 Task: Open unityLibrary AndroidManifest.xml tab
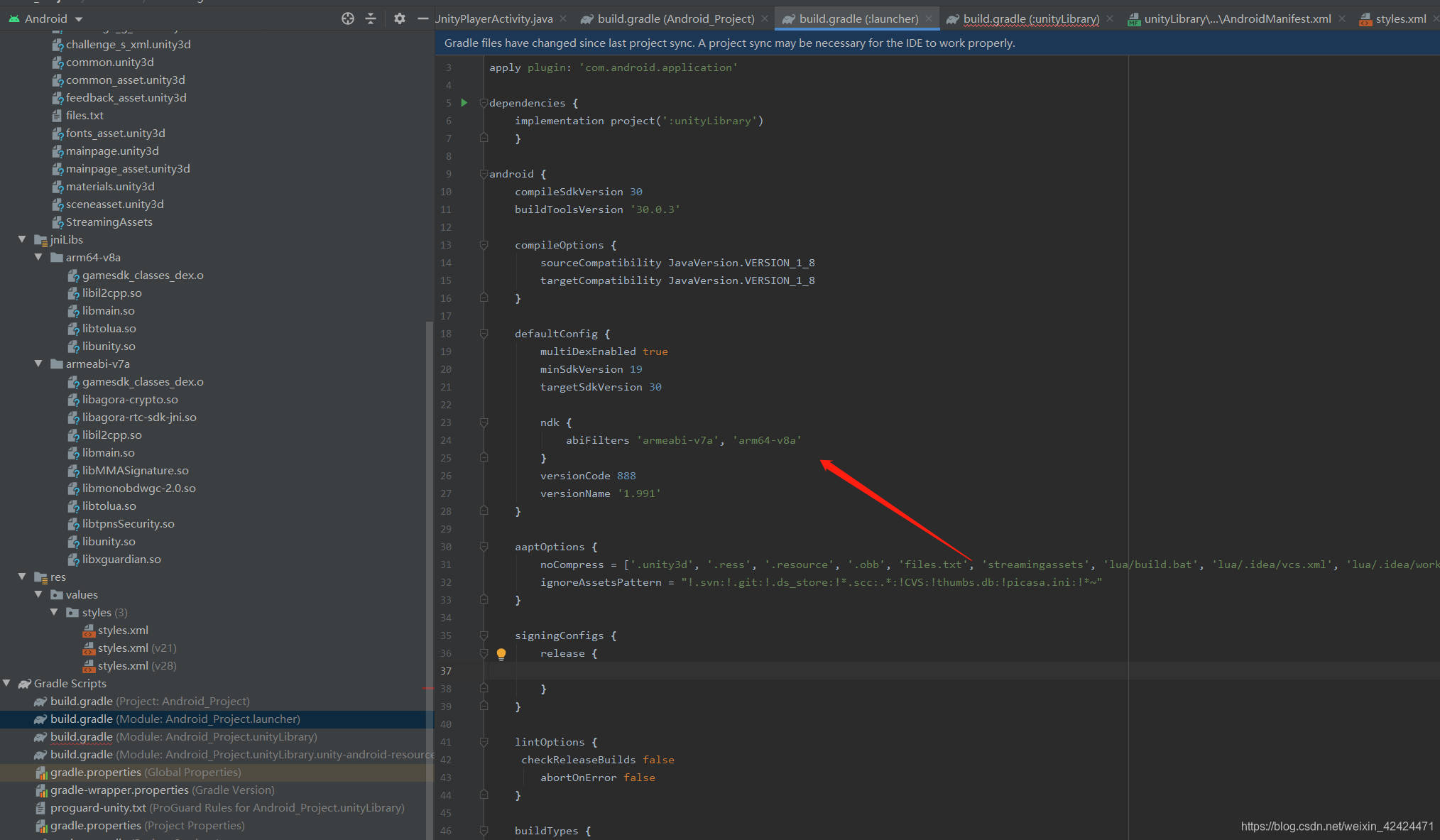1237,19
